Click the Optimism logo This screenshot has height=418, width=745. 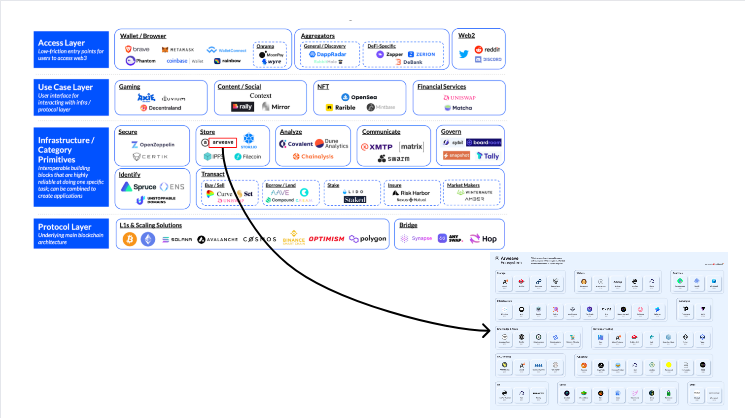(326, 239)
